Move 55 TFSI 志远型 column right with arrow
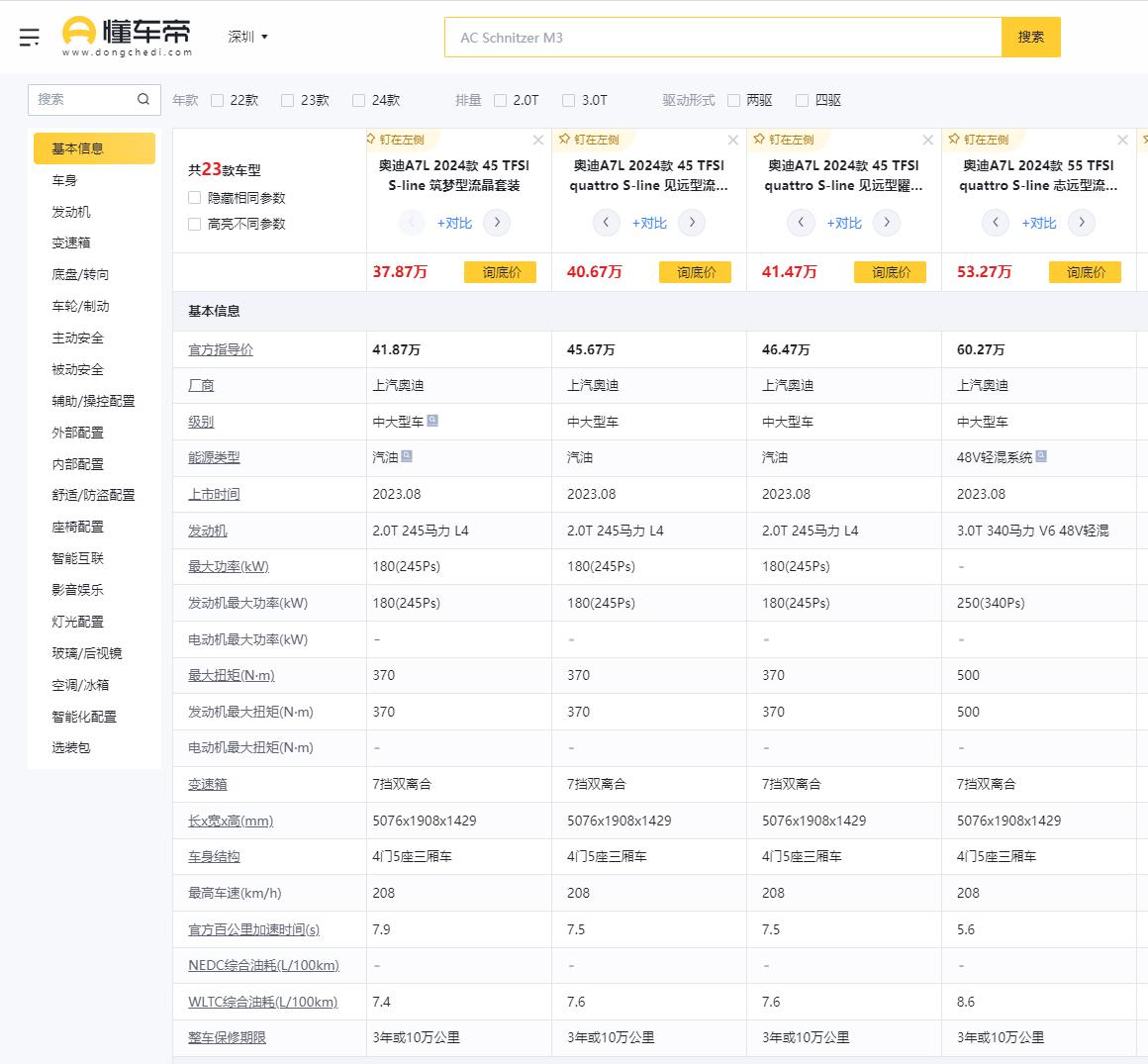The height and width of the screenshot is (1064, 1148). point(1082,223)
